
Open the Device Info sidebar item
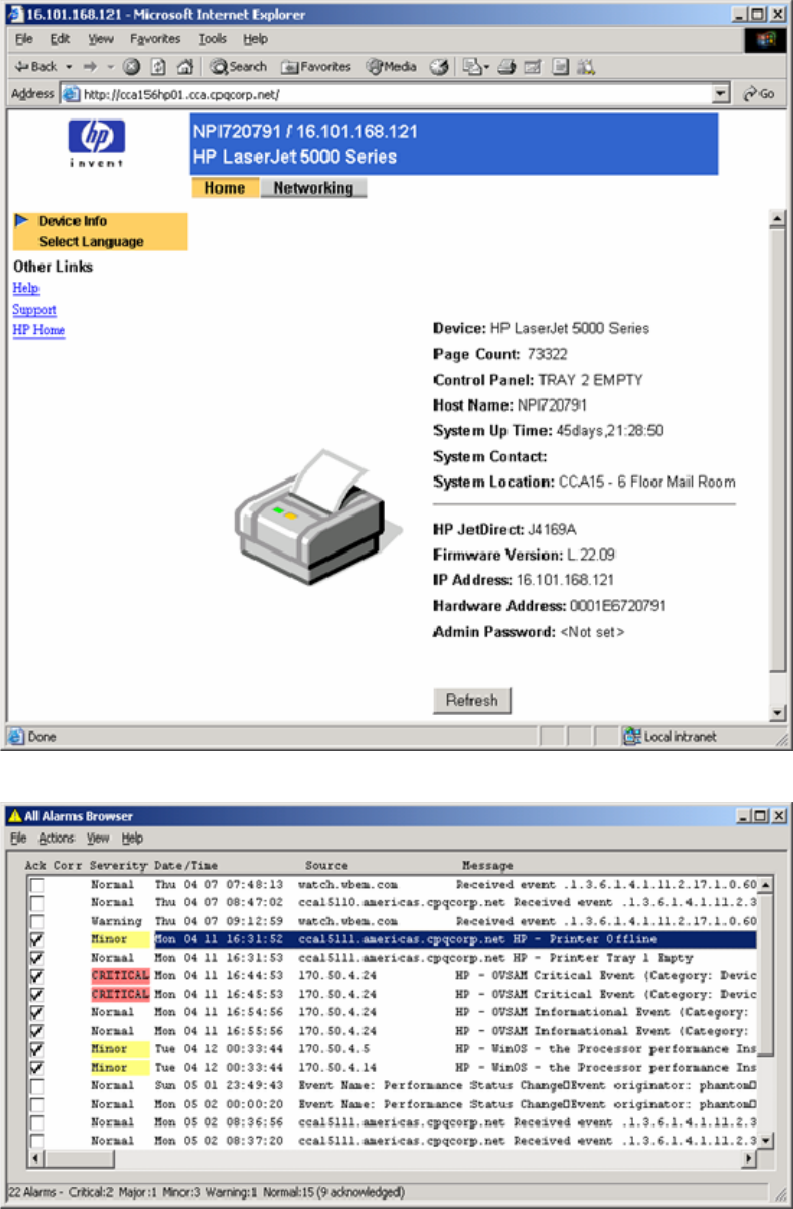click(73, 221)
